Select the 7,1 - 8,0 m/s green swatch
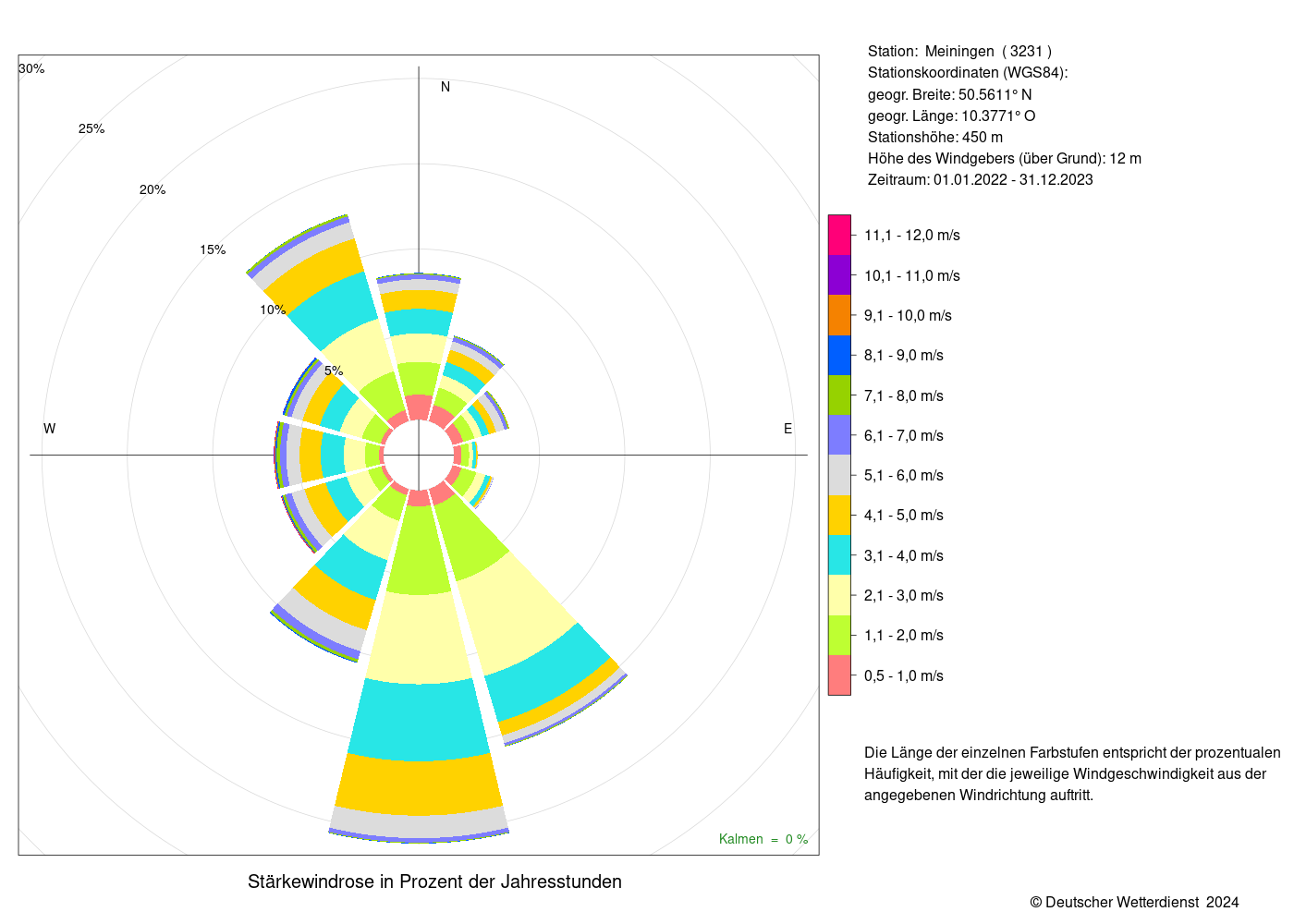This screenshot has height=924, width=1294. 839,395
